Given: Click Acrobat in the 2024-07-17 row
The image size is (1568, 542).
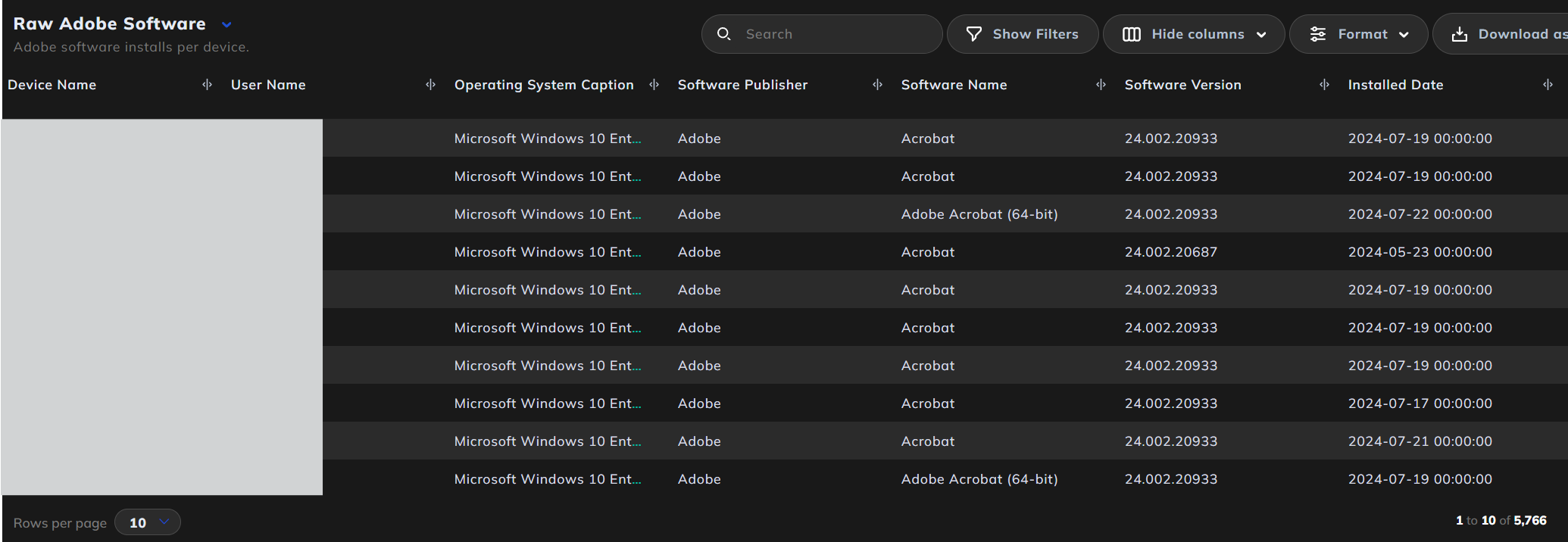Looking at the screenshot, I should [x=928, y=403].
